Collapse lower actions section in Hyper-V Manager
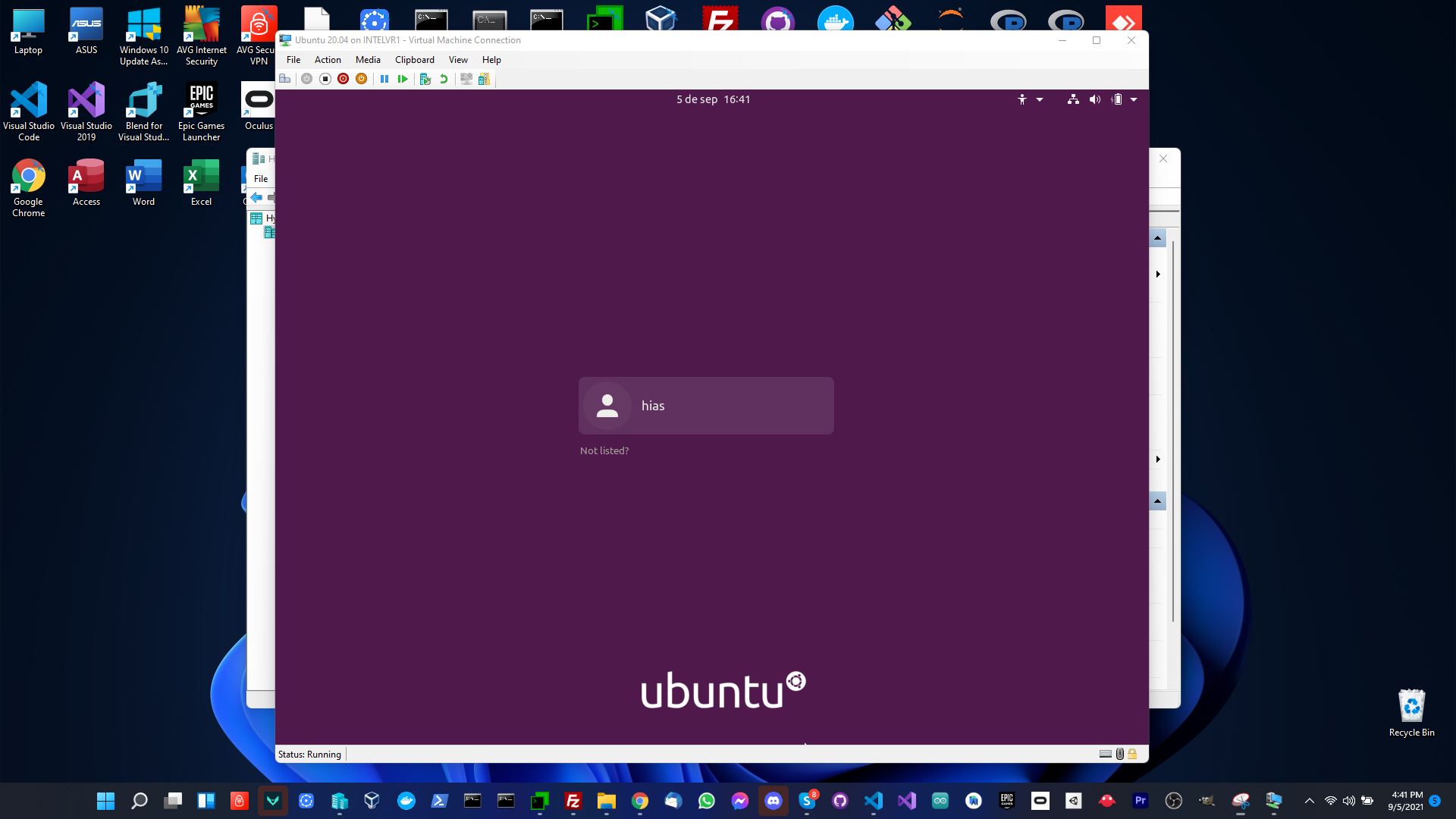Image resolution: width=1456 pixels, height=819 pixels. [1157, 501]
